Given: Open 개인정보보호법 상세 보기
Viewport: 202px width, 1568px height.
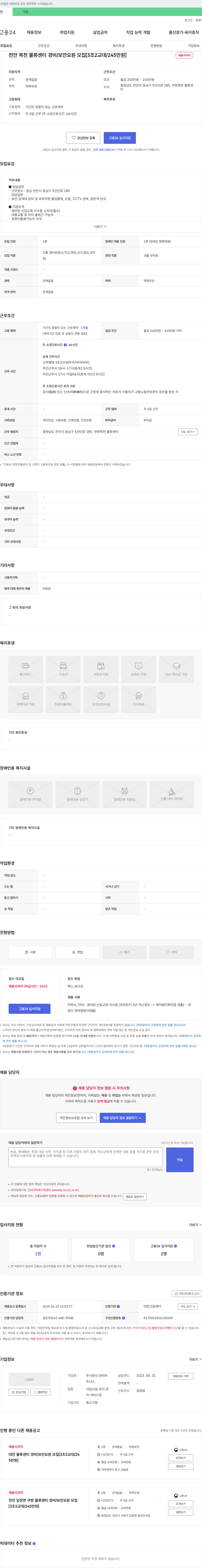Looking at the screenshot, I should [x=76, y=1118].
